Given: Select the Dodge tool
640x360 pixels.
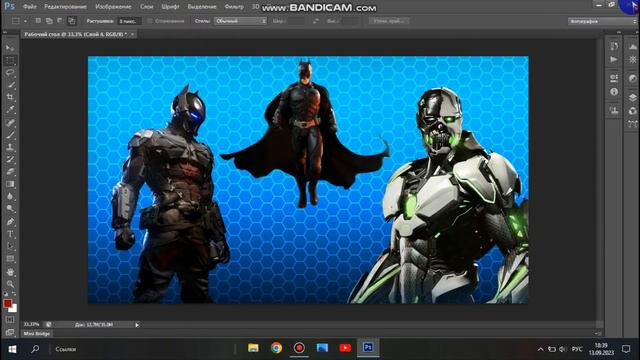Looking at the screenshot, I should (10, 209).
